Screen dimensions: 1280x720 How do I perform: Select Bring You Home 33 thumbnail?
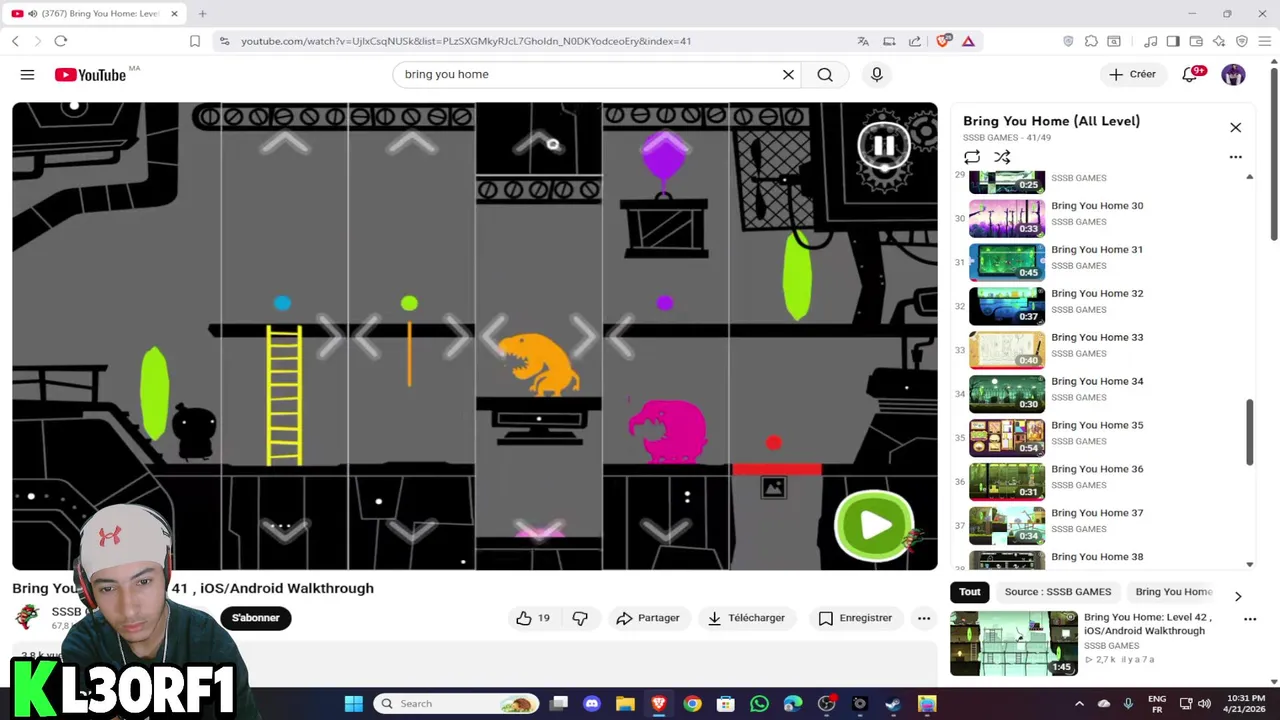(1007, 350)
